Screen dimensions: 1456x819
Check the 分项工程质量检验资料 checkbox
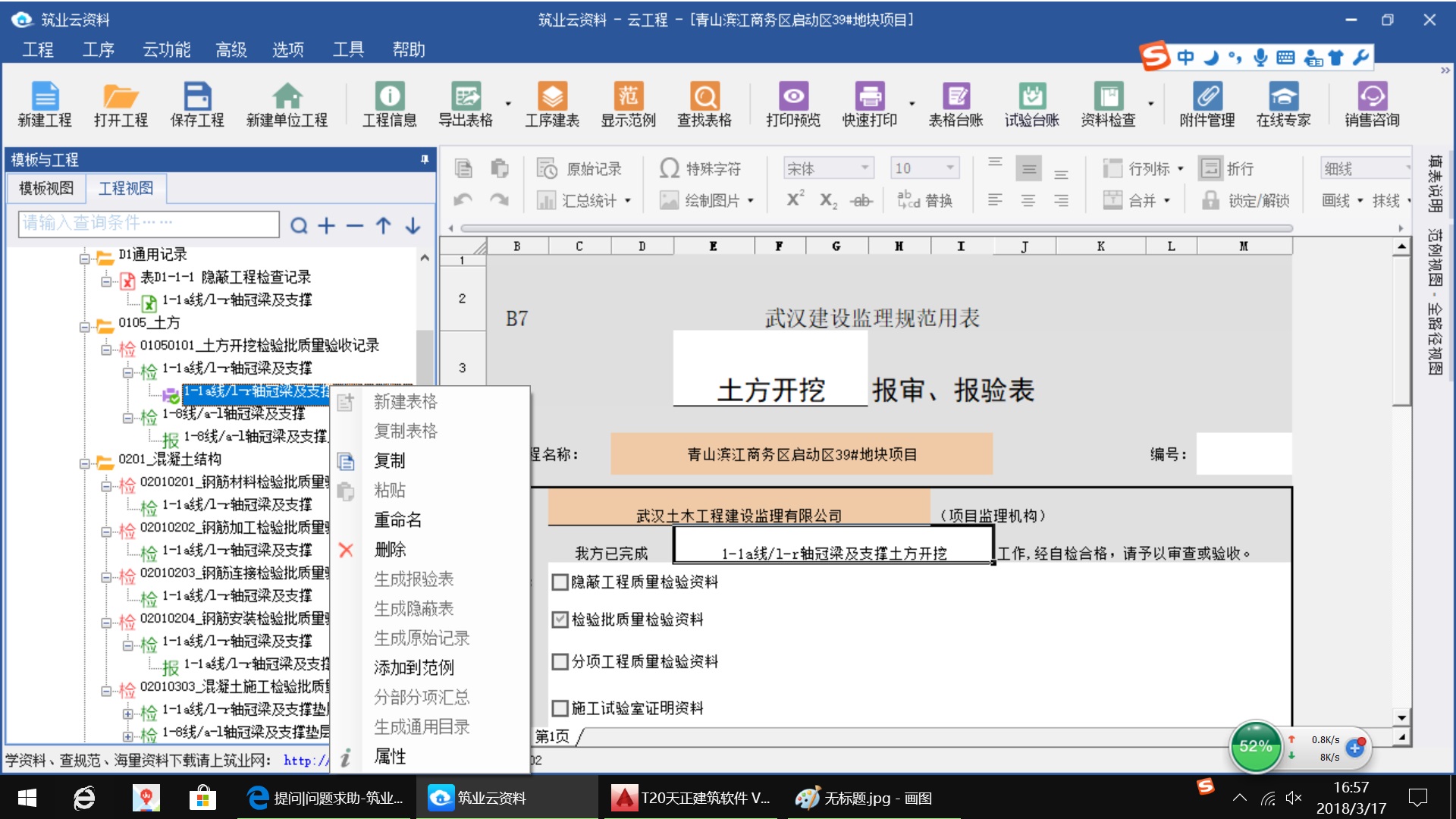560,662
